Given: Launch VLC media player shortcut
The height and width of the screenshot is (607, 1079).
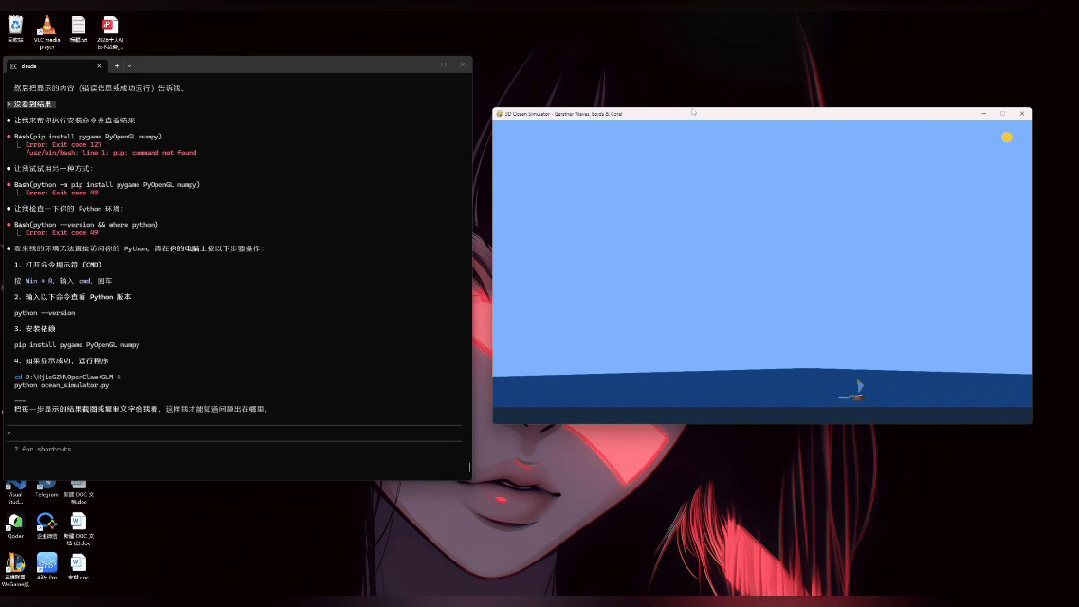Looking at the screenshot, I should point(47,32).
